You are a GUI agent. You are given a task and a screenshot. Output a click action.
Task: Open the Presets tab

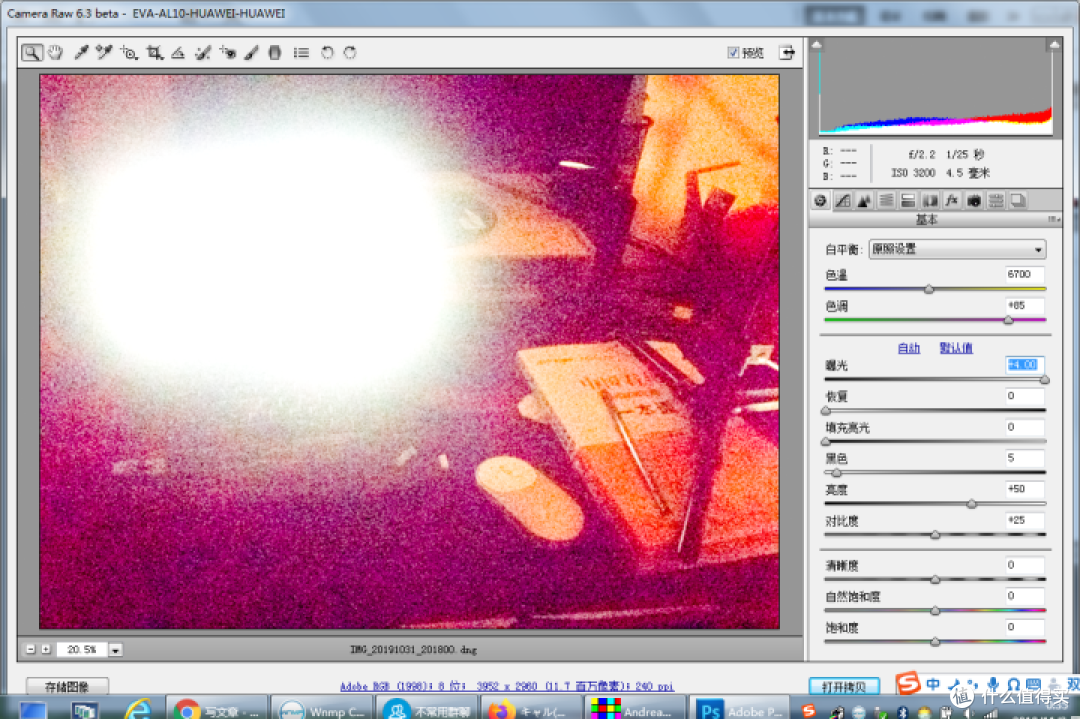(996, 200)
